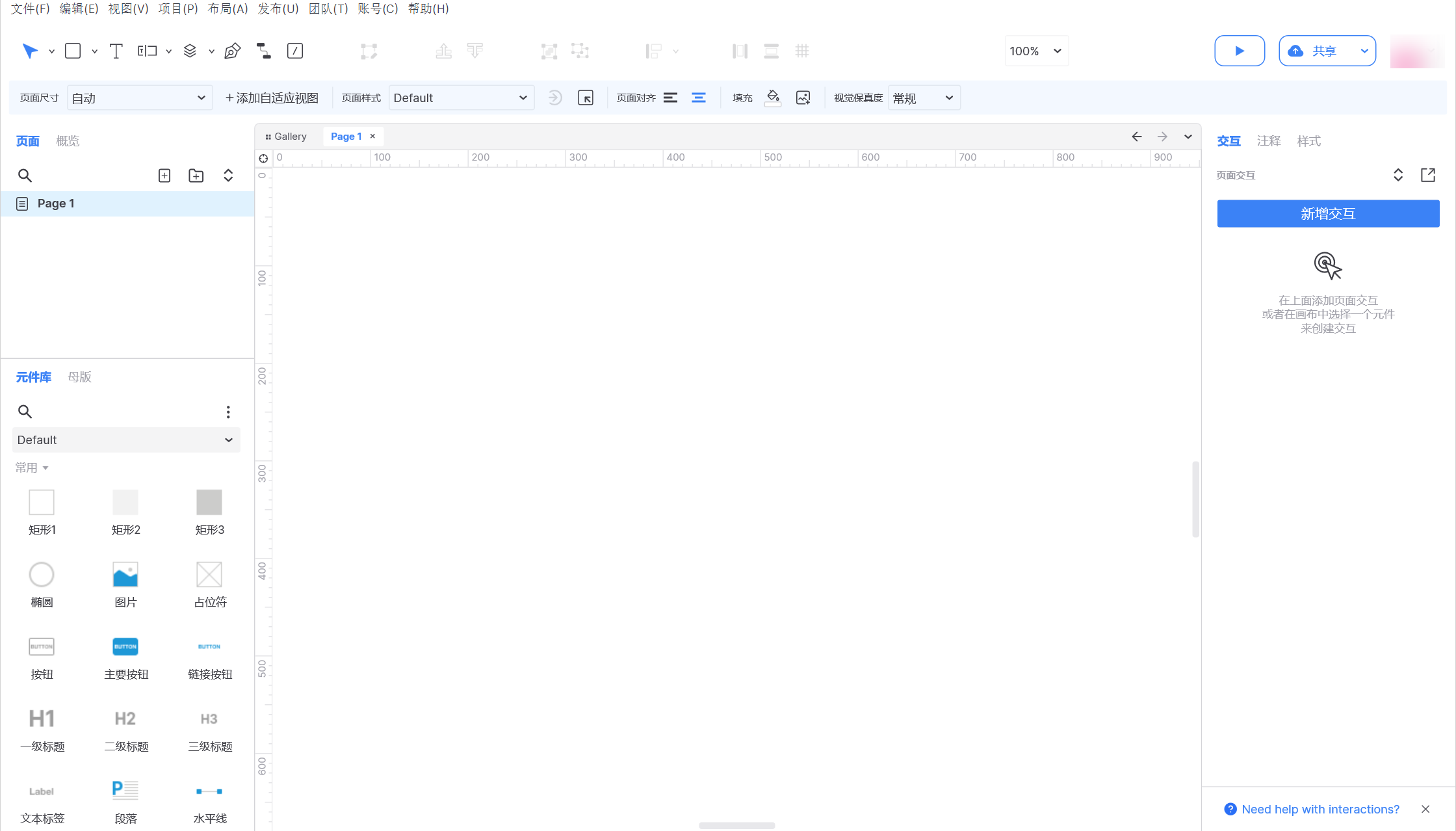Image resolution: width=1456 pixels, height=831 pixels.
Task: Pick the 主要按钮 widget
Action: (125, 657)
